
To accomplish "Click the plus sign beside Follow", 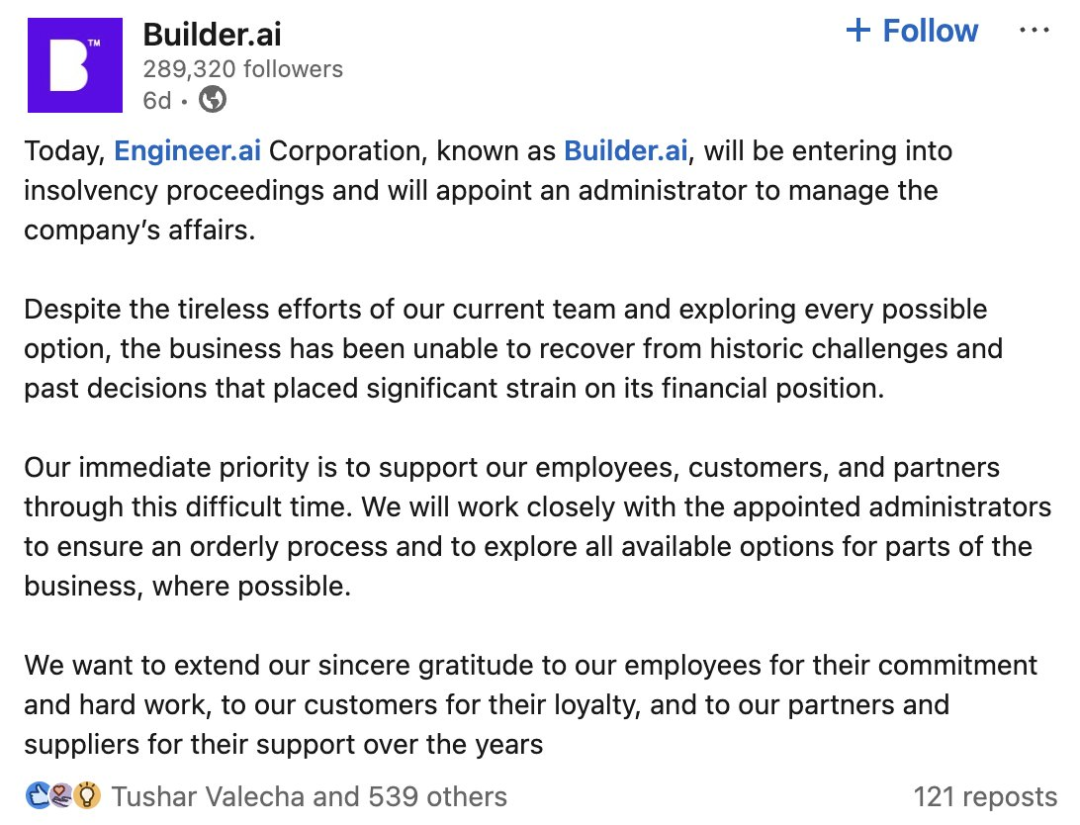I will (x=858, y=31).
